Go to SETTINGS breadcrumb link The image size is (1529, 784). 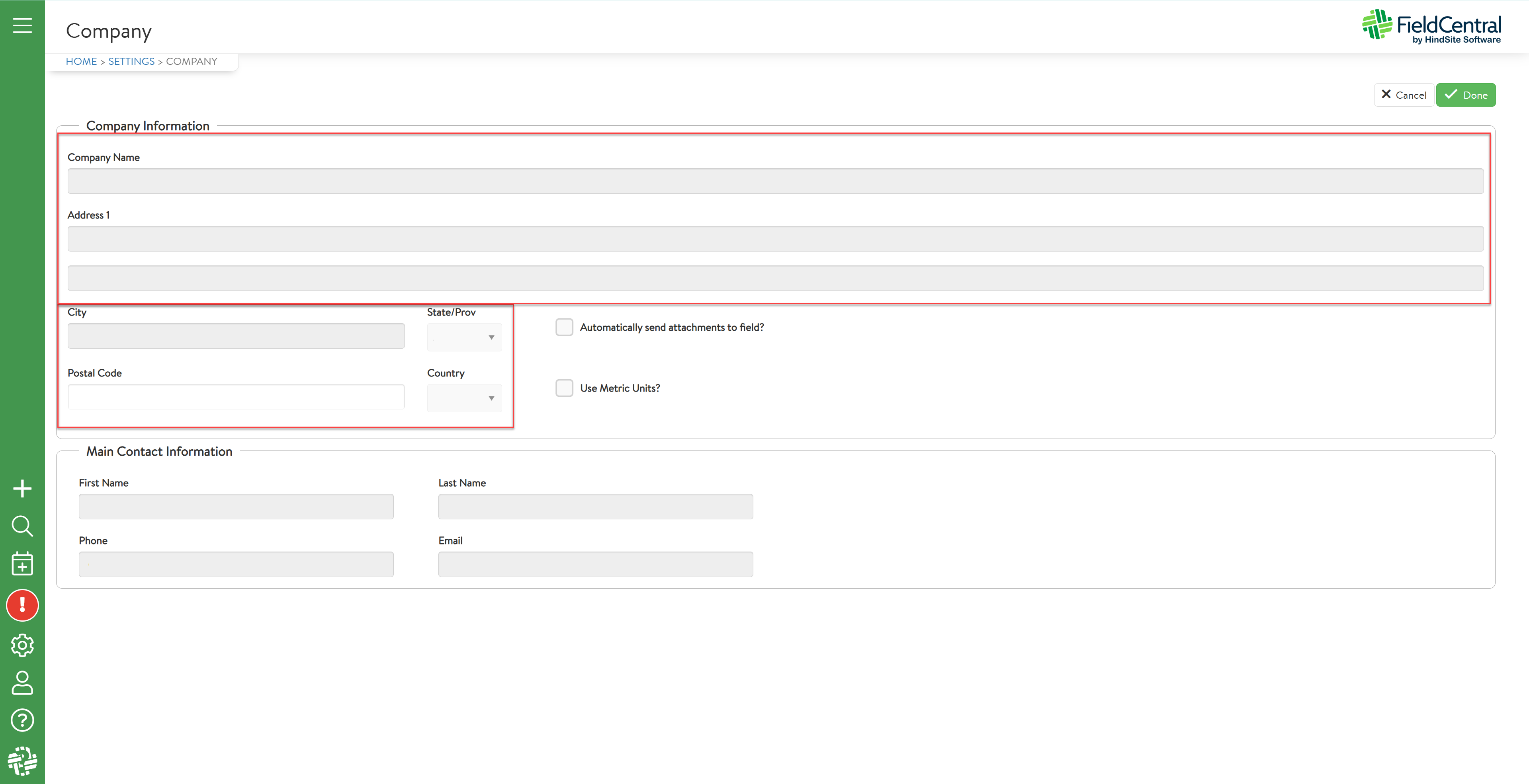tap(131, 62)
